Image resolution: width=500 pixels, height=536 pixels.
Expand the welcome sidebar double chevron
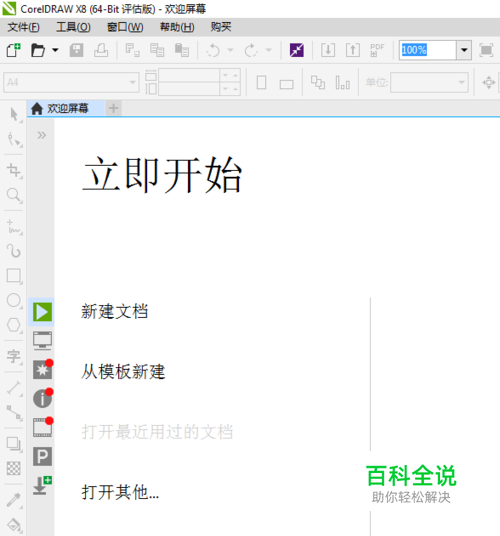tap(42, 135)
